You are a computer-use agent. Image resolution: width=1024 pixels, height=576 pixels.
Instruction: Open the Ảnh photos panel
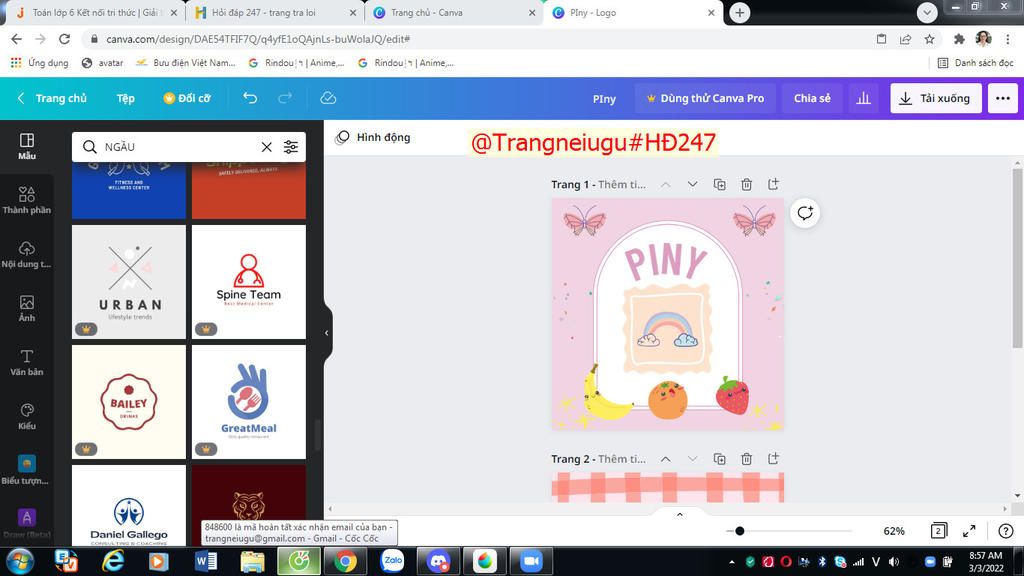click(27, 308)
